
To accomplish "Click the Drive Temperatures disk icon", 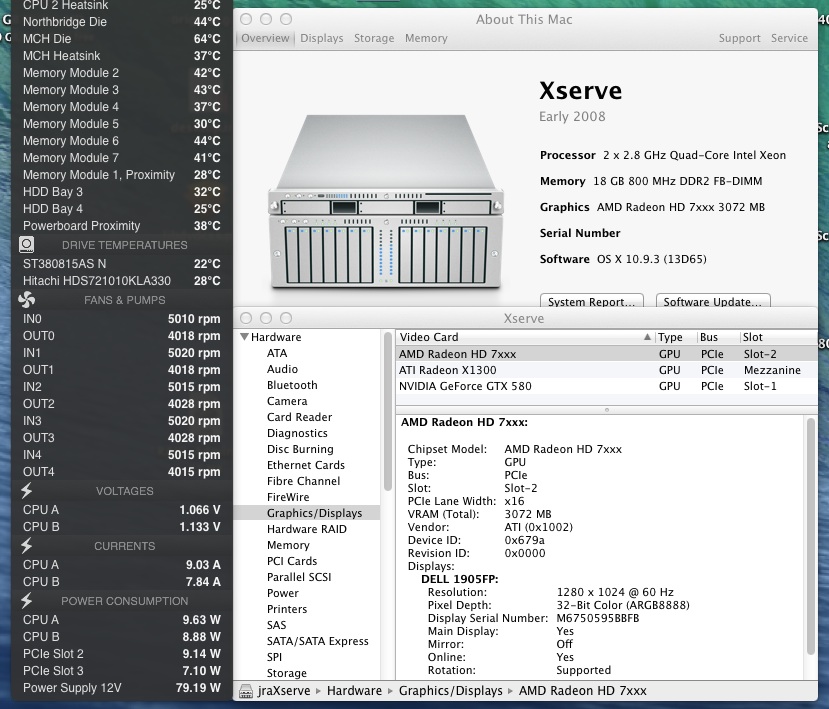I will point(27,245).
